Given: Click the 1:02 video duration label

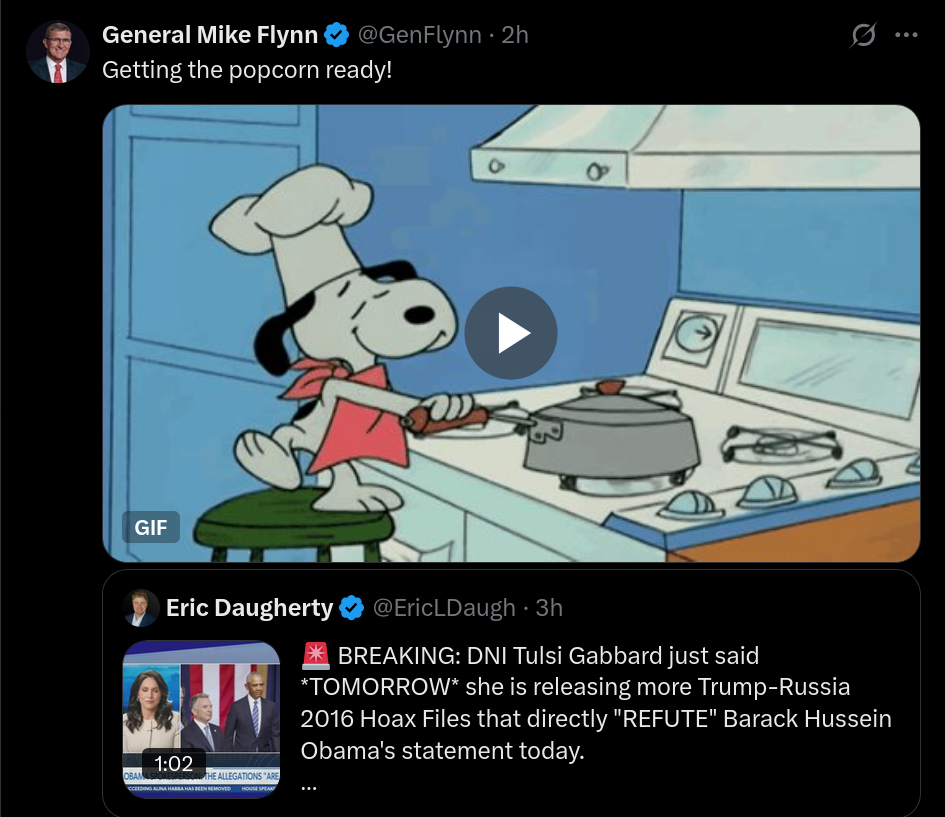Looking at the screenshot, I should click(174, 763).
